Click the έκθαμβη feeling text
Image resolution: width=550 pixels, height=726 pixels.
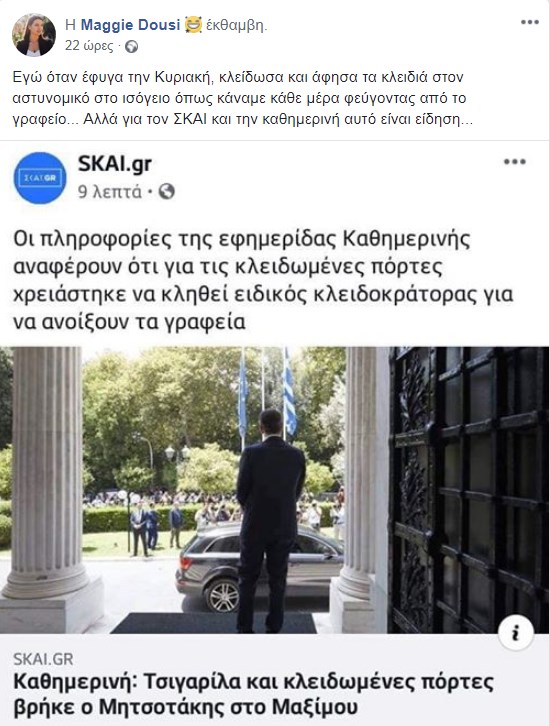(x=237, y=25)
